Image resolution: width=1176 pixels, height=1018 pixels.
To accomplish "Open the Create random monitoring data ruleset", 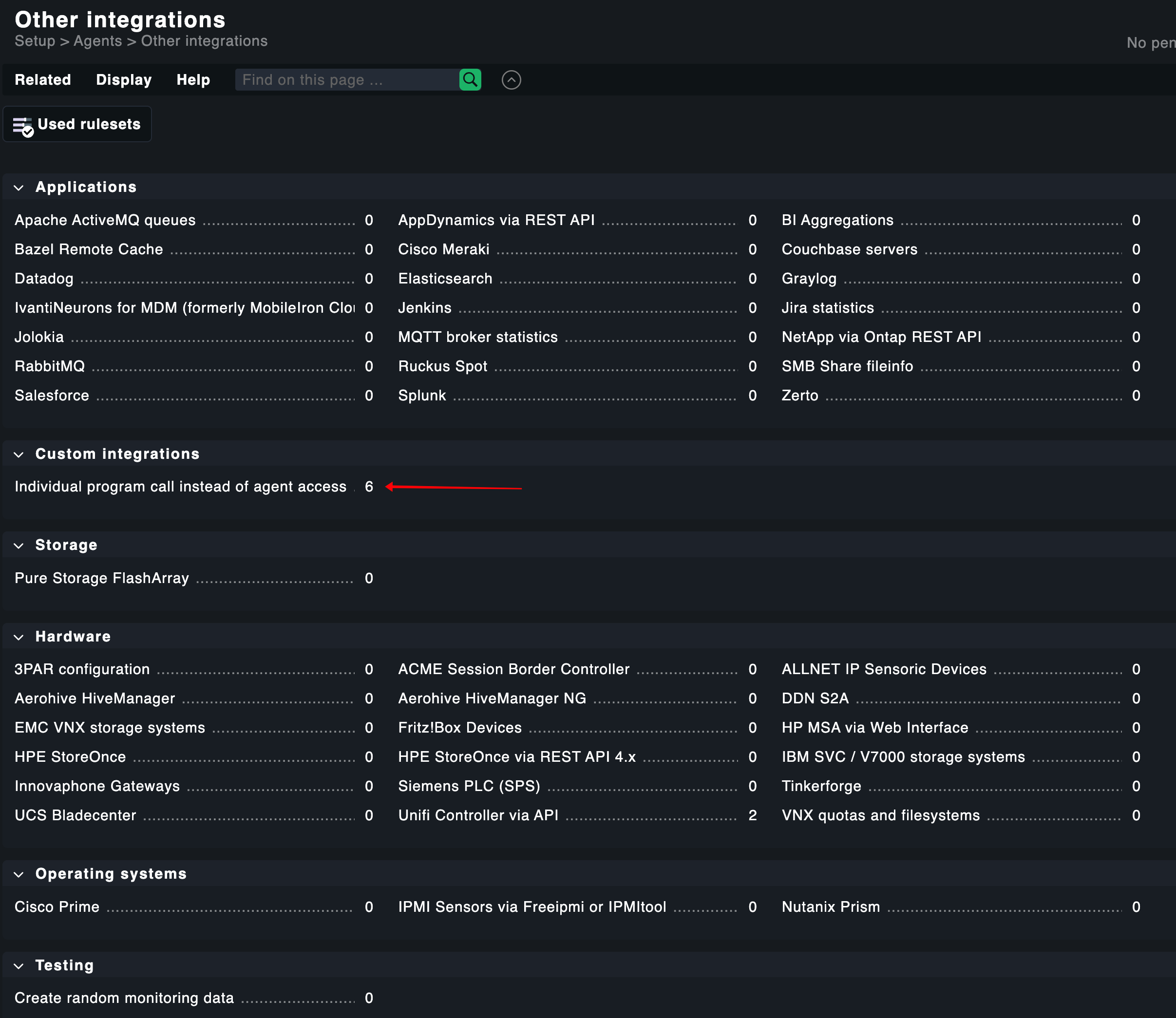I will [x=123, y=998].
